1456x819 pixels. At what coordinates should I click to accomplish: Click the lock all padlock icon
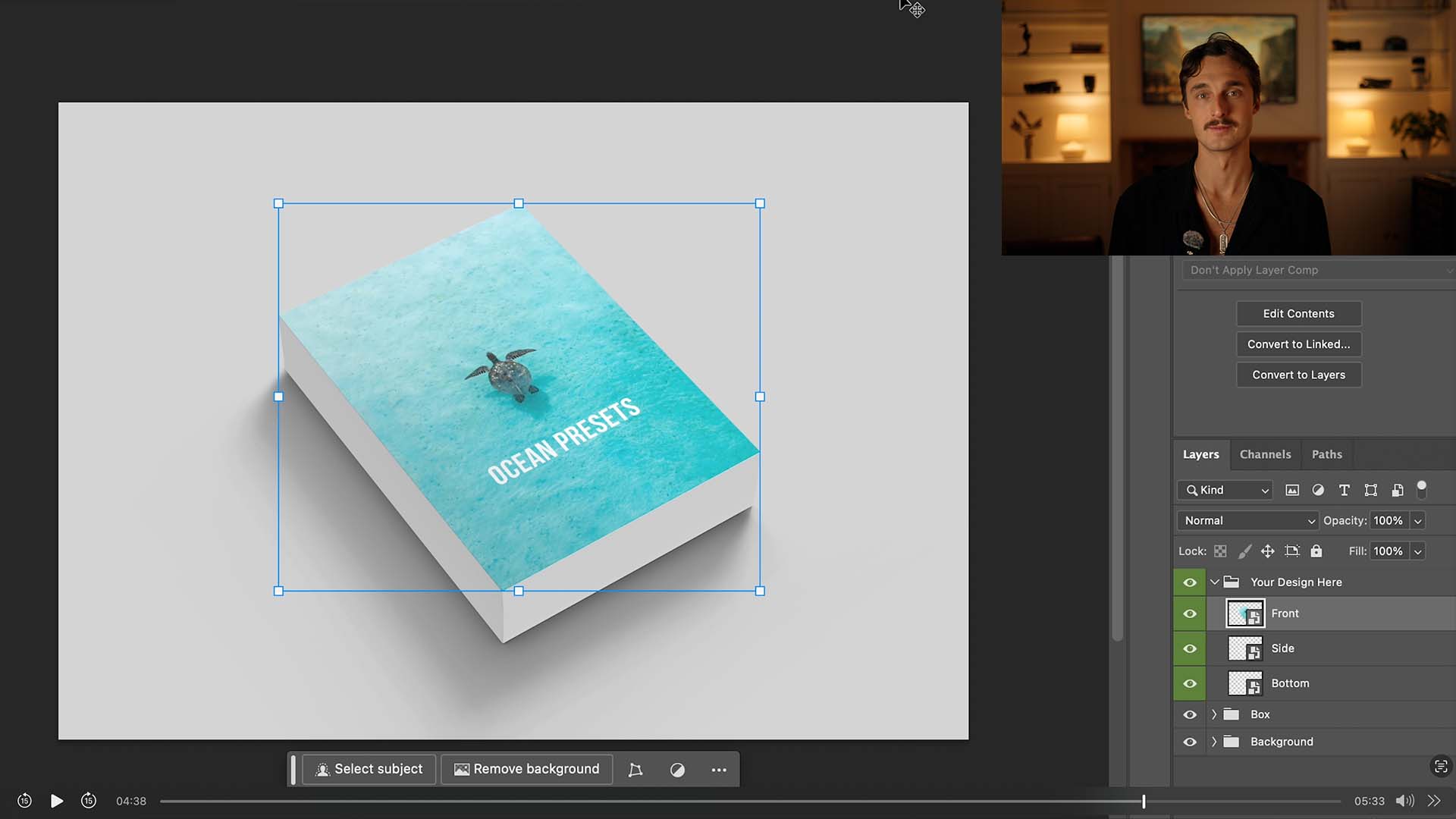(1316, 551)
